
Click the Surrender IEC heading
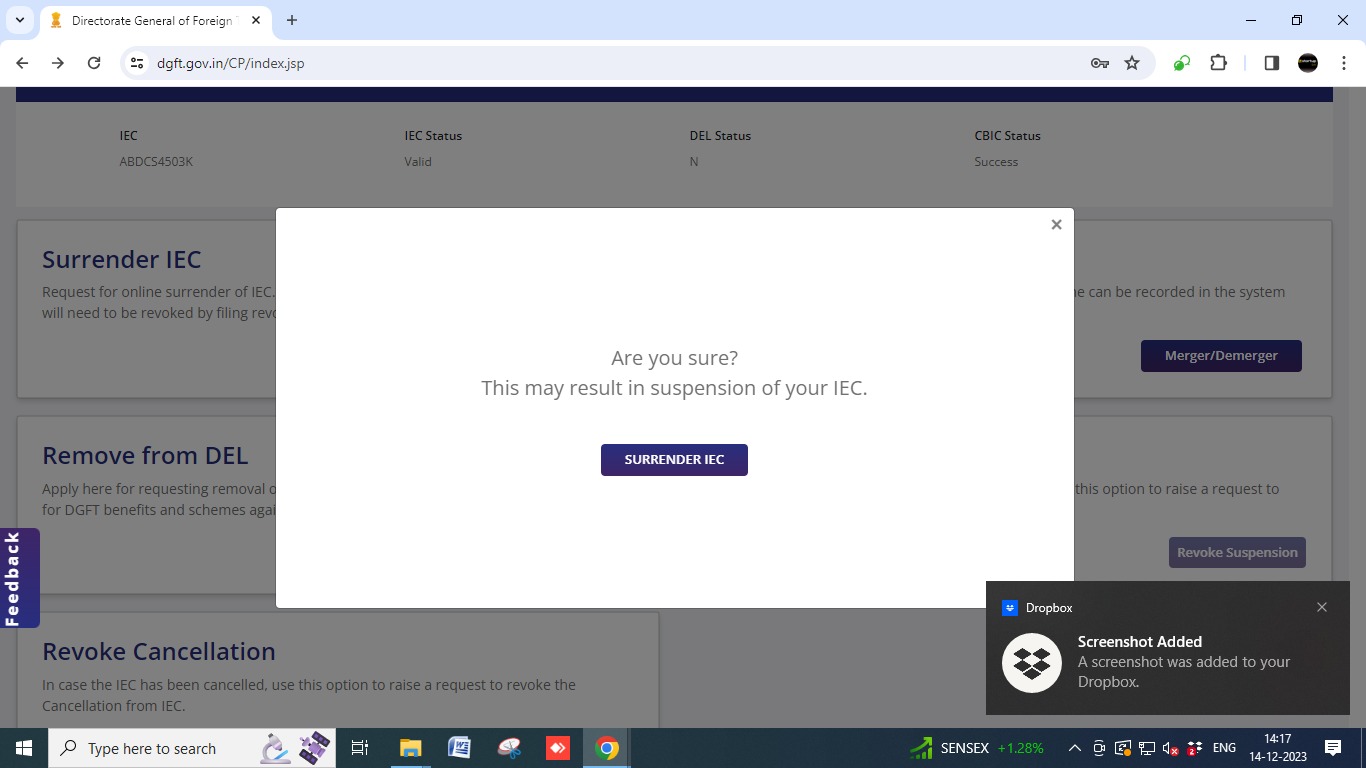(x=122, y=260)
